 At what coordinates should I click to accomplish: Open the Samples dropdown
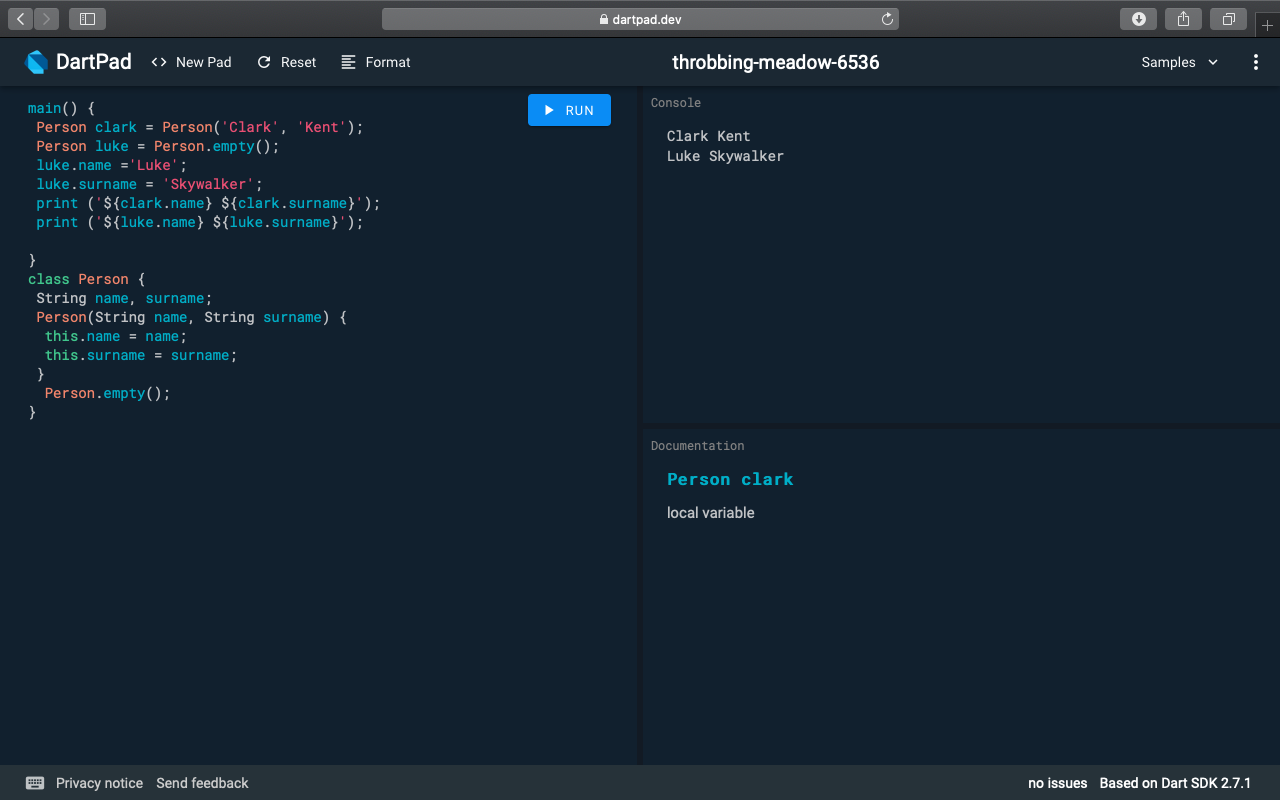click(x=1180, y=62)
